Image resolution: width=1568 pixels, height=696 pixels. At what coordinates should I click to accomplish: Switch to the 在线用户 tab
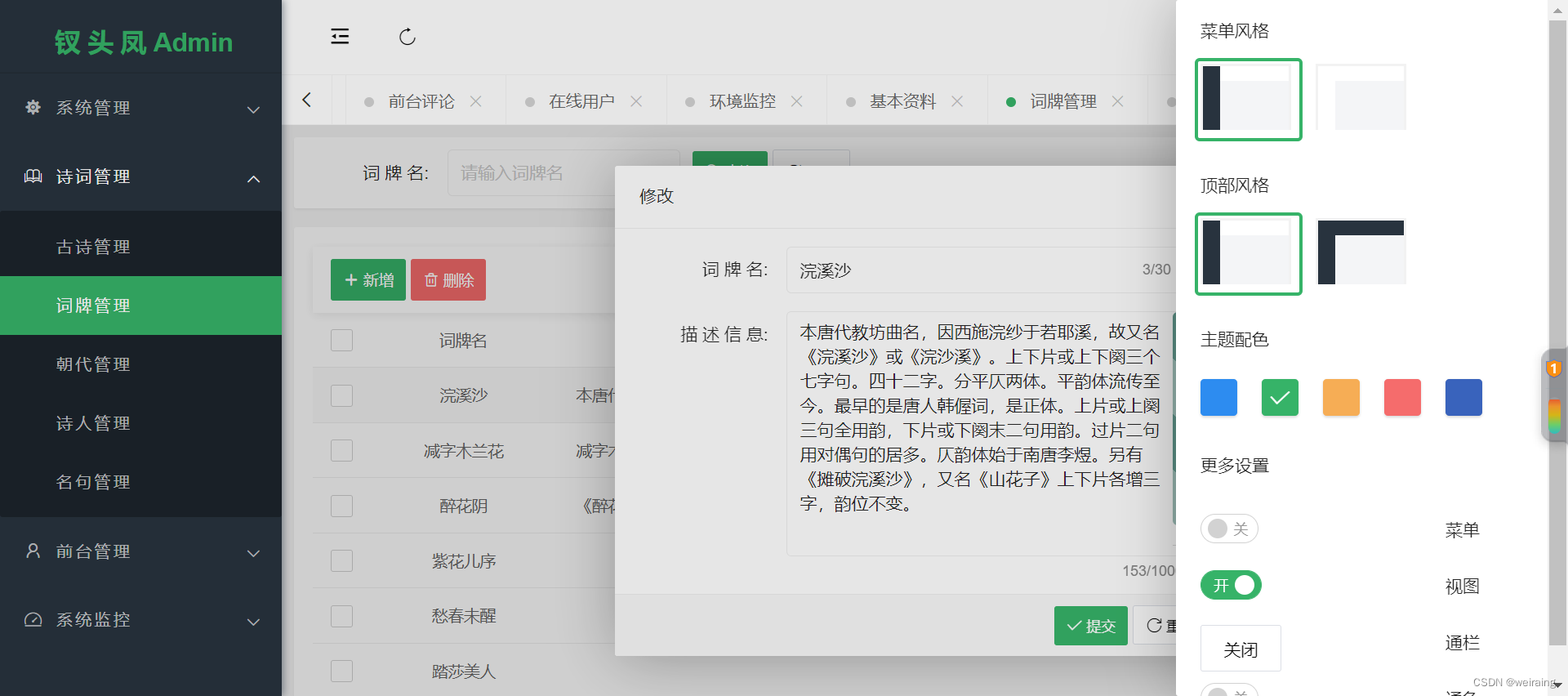[581, 101]
